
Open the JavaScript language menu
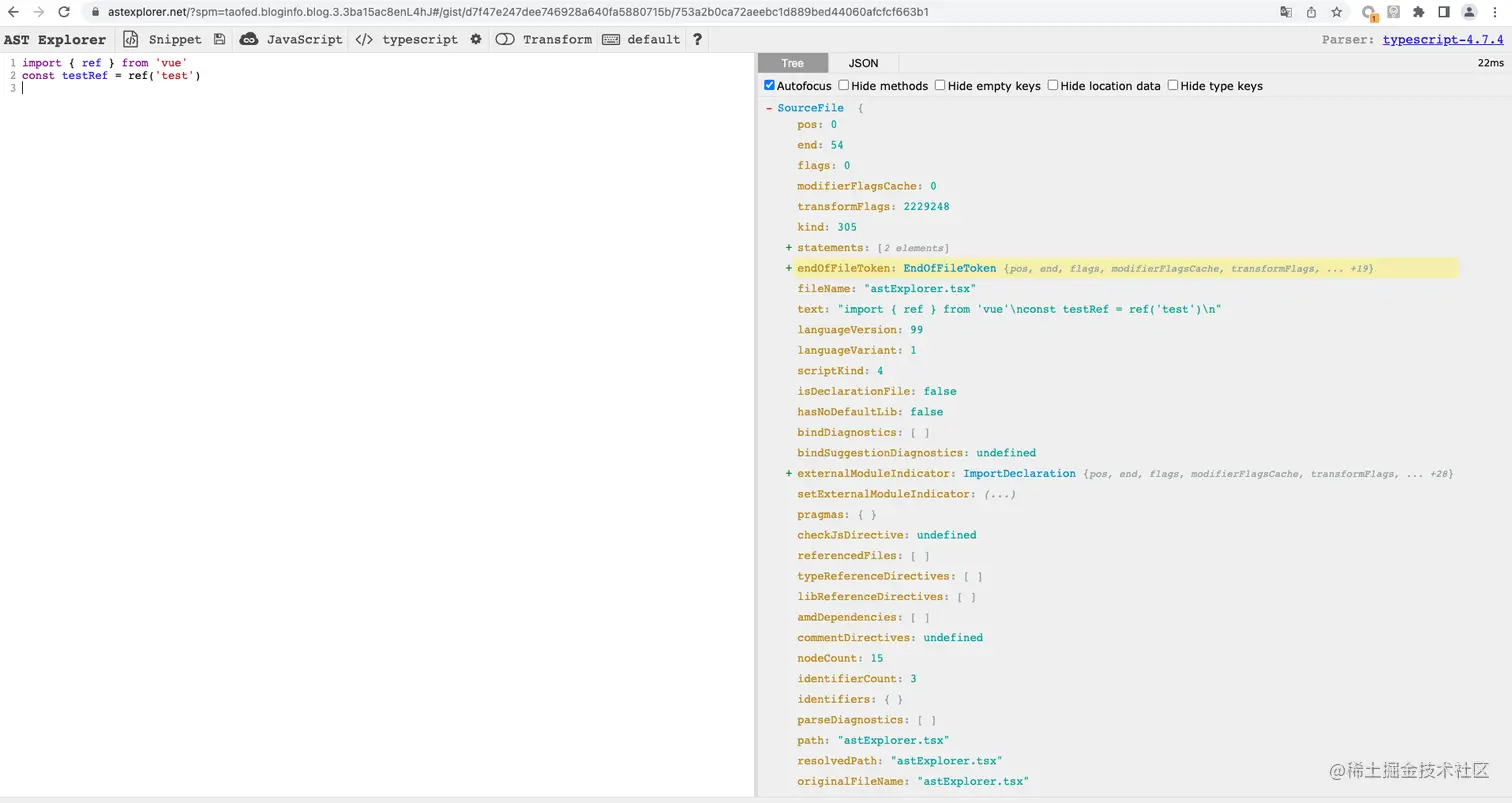(x=291, y=39)
